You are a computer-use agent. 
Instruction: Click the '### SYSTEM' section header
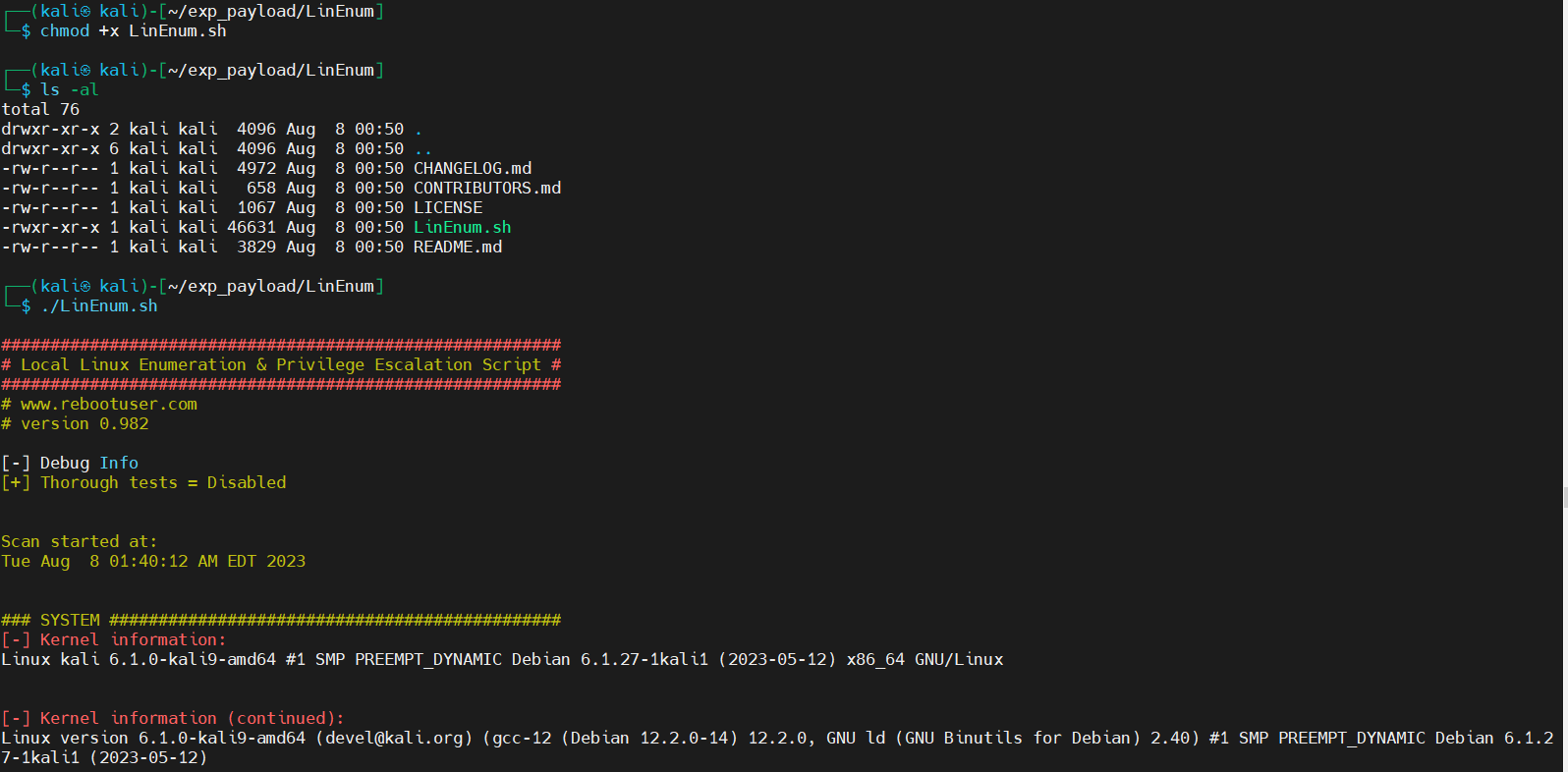tap(51, 620)
